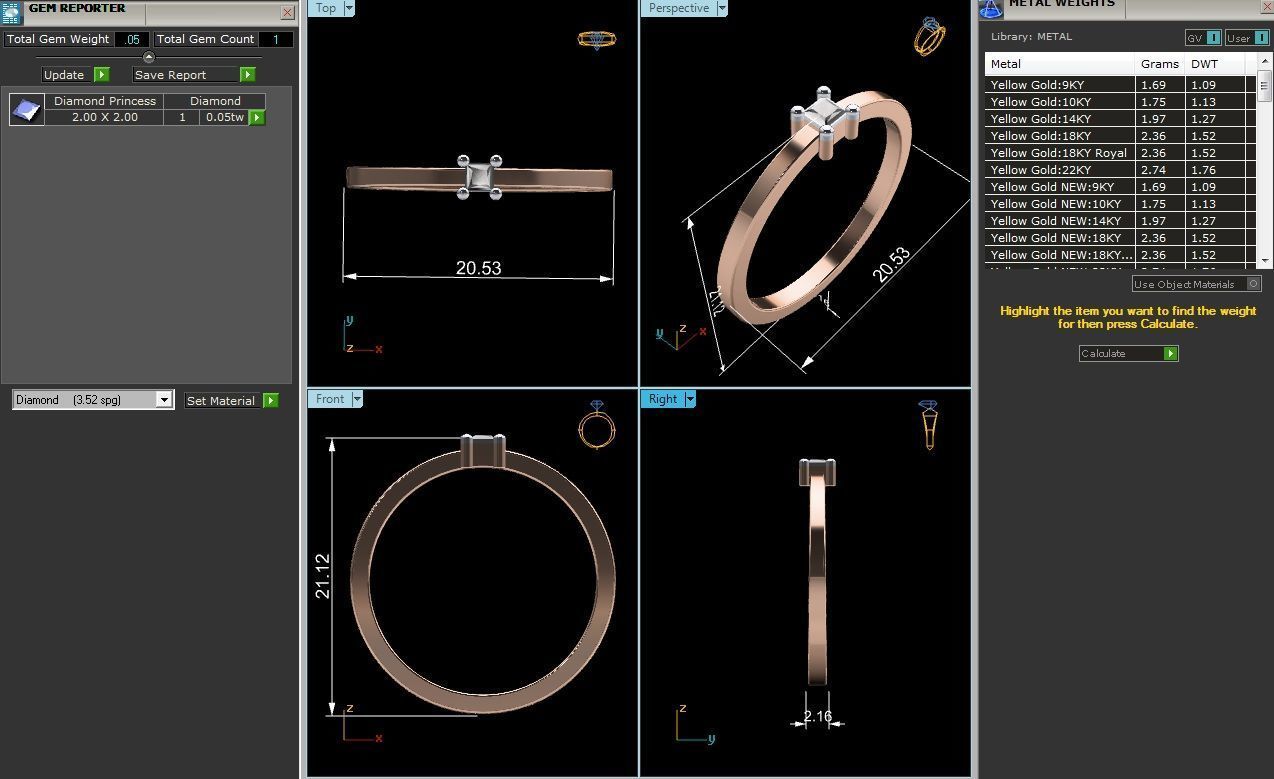This screenshot has height=779, width=1274.
Task: Click the green arrow next to Update
Action: 102,75
